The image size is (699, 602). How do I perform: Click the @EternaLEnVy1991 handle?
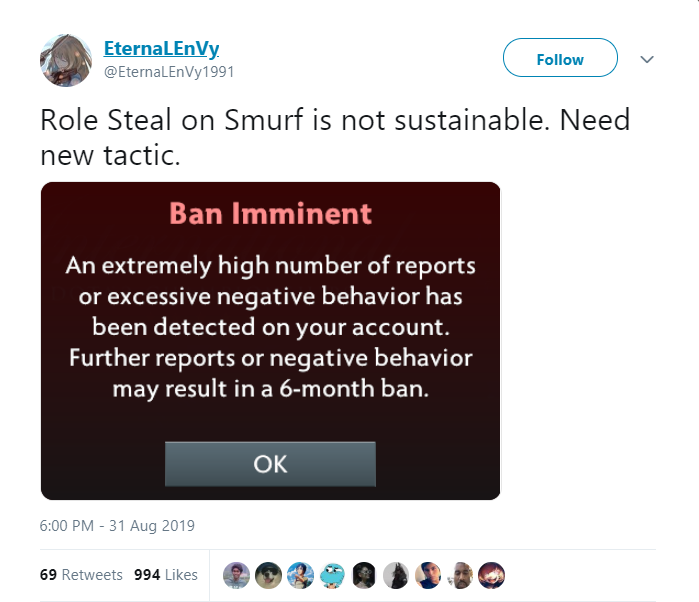click(170, 72)
